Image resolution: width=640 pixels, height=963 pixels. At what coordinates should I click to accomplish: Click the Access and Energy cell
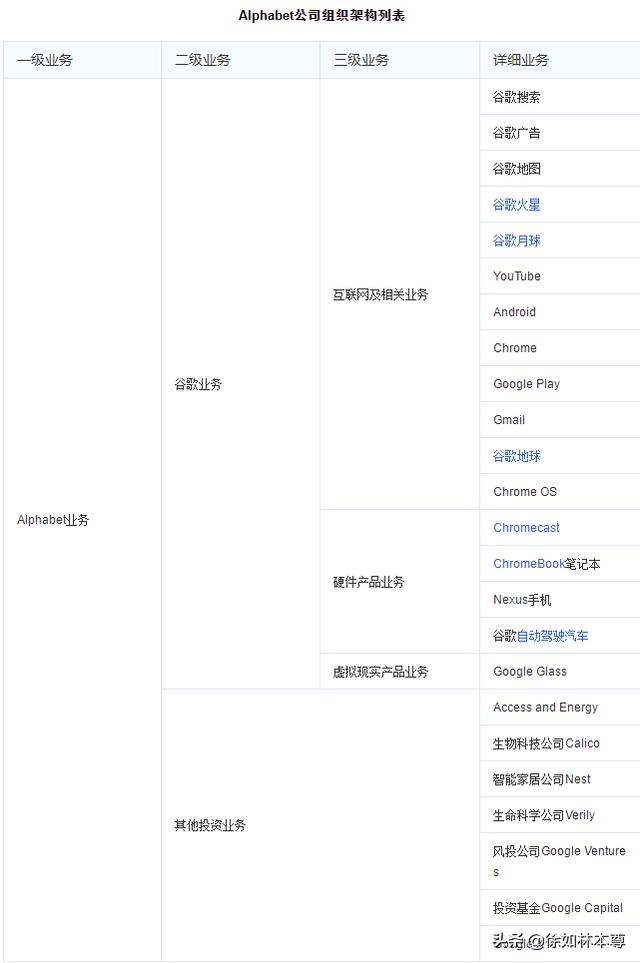pos(560,708)
